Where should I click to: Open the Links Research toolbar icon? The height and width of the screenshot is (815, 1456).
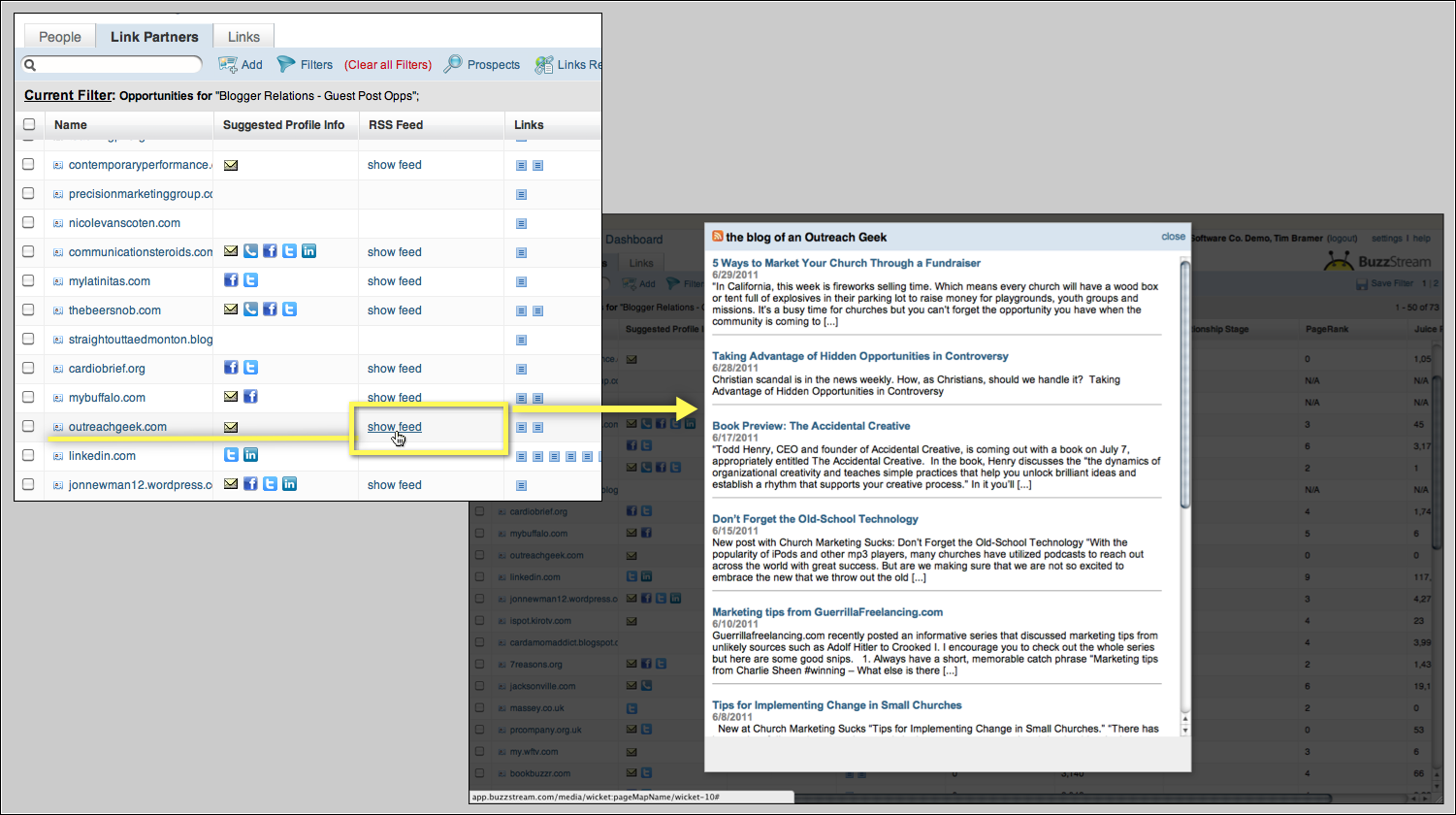[x=544, y=64]
